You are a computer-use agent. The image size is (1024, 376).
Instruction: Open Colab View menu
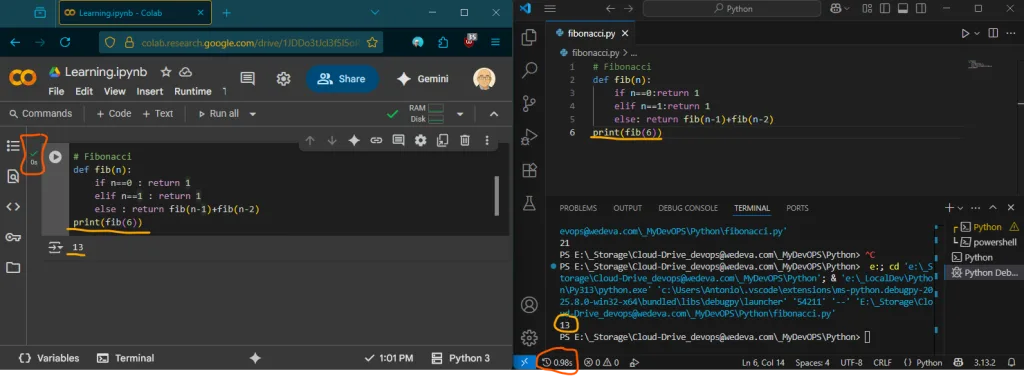pos(114,91)
